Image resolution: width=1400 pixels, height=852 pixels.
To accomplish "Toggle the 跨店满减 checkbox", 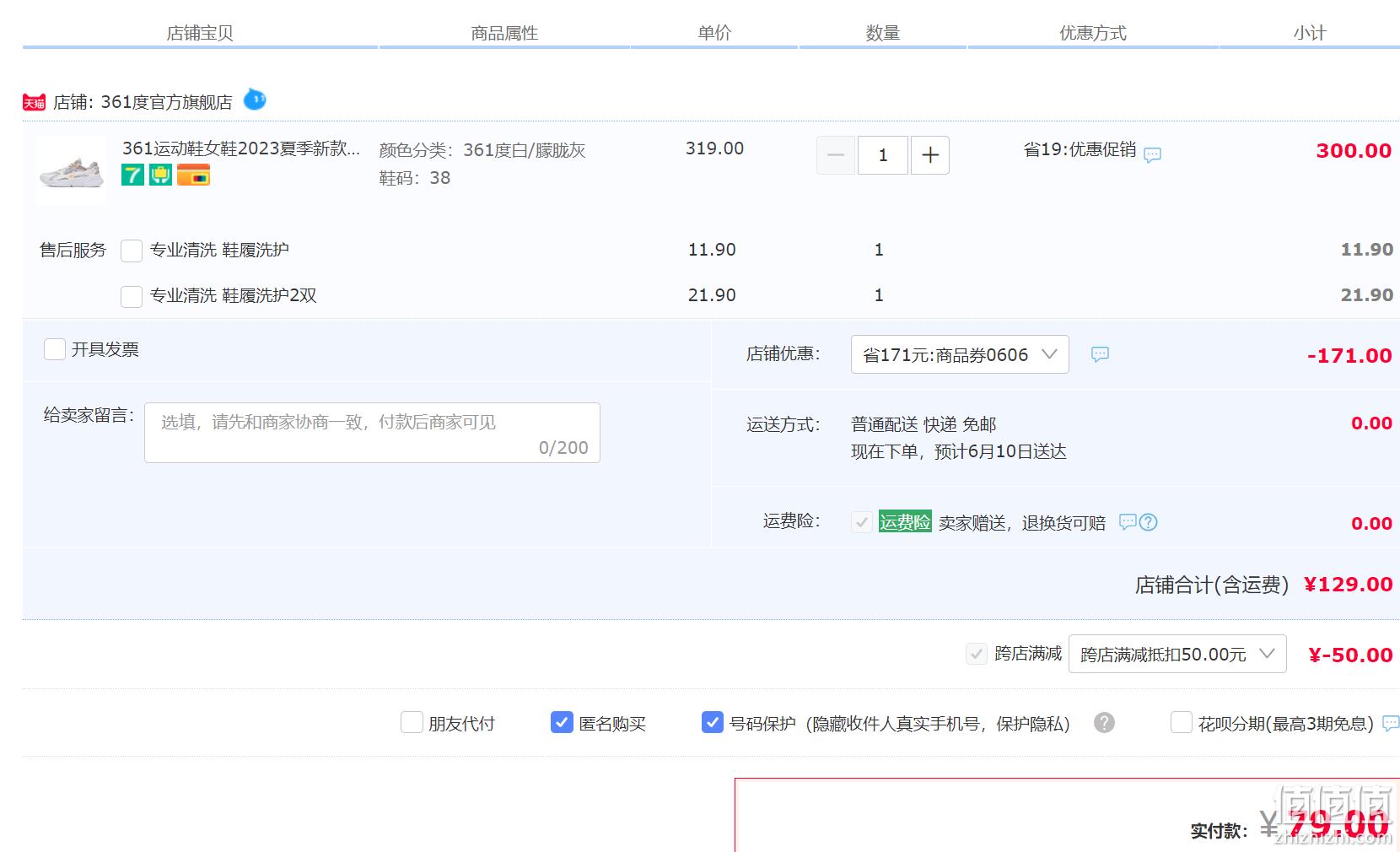I will [x=977, y=654].
